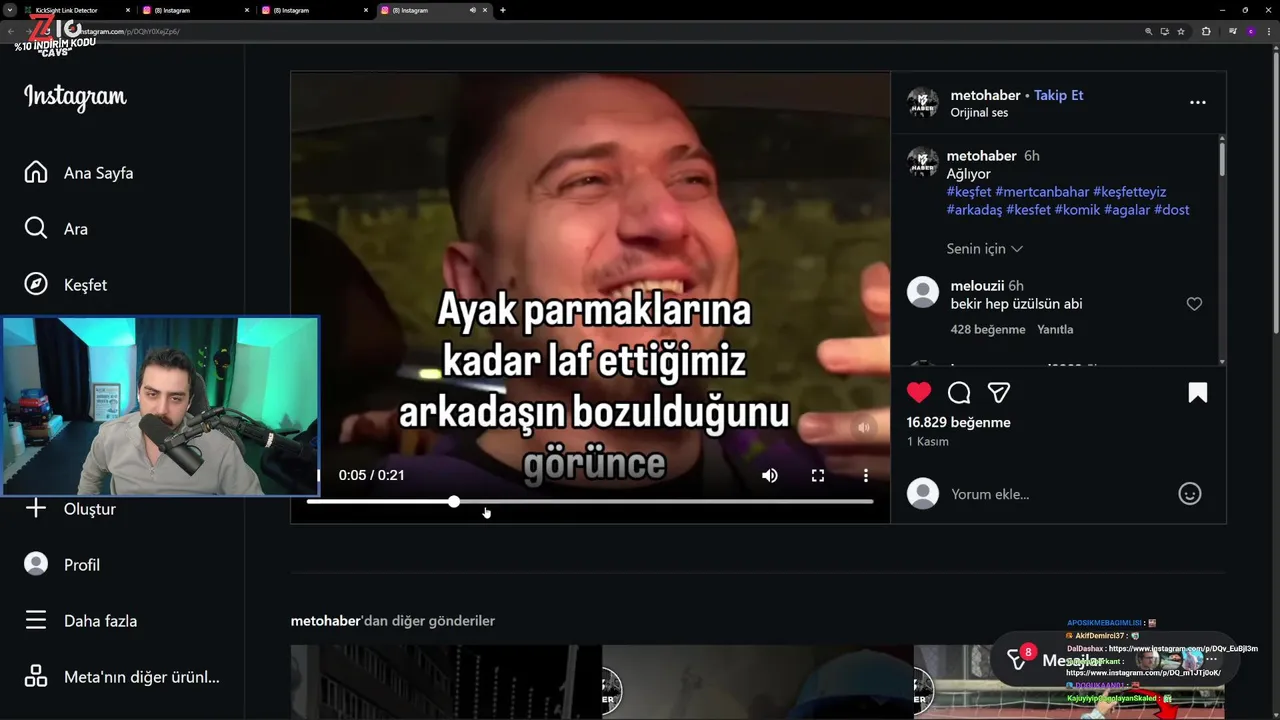Click metohaber header avatar
The image size is (1280, 720).
[923, 103]
